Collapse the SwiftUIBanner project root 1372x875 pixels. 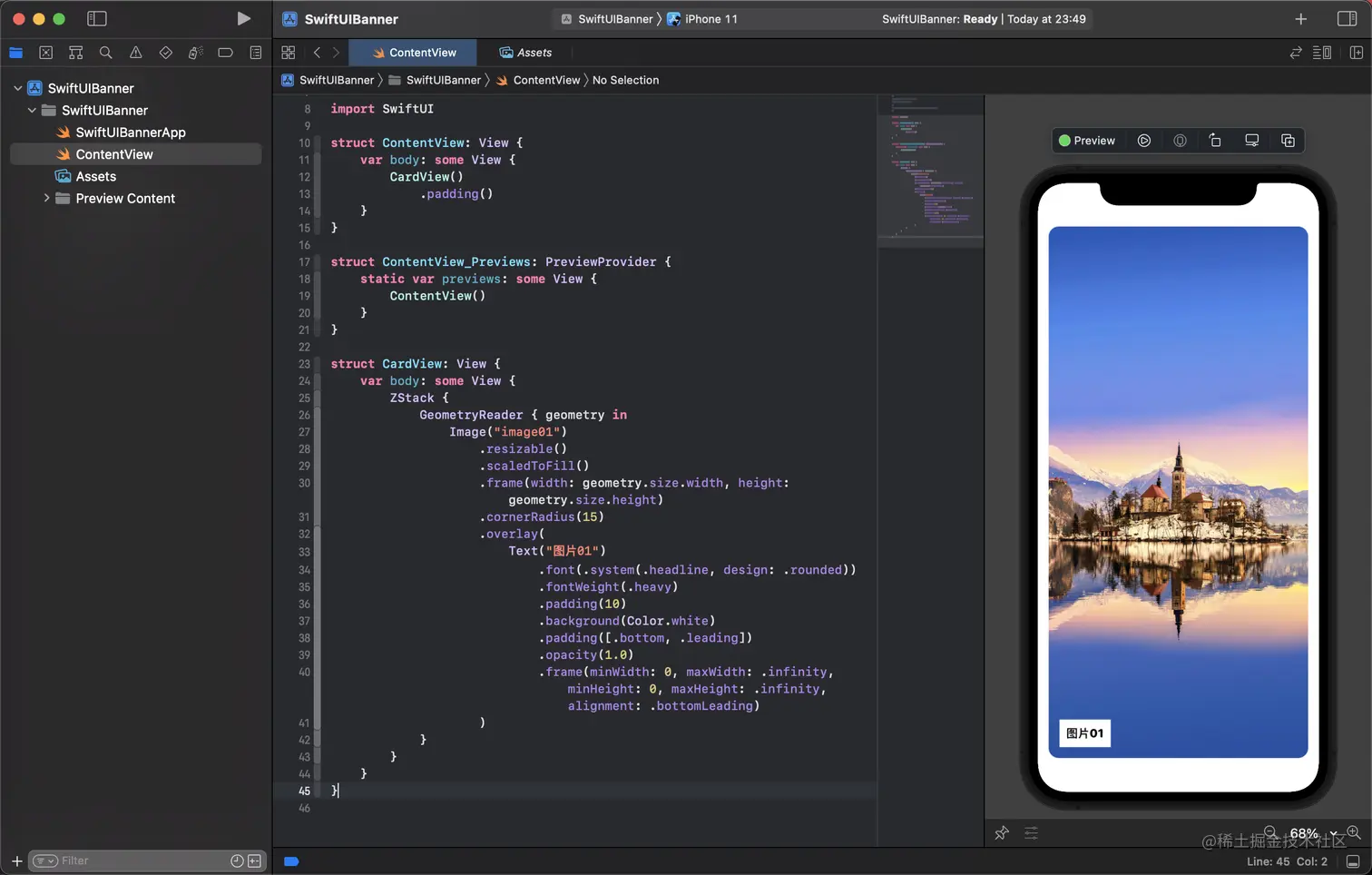(17, 88)
